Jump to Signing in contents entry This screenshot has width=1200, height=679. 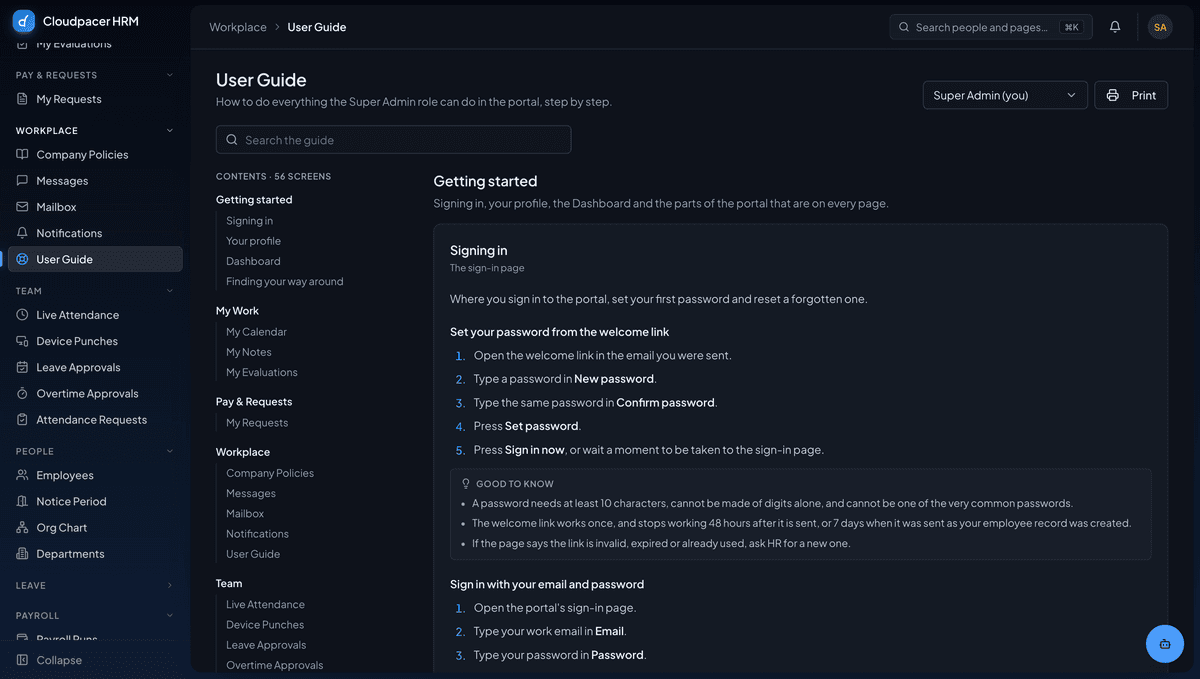click(249, 221)
